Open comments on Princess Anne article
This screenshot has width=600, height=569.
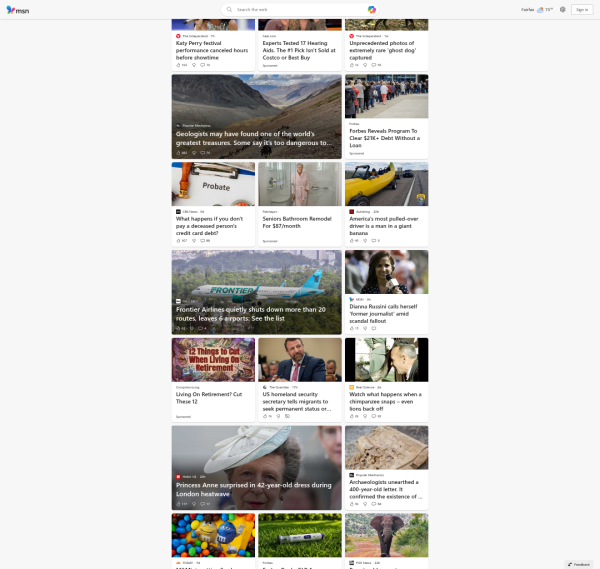203,504
